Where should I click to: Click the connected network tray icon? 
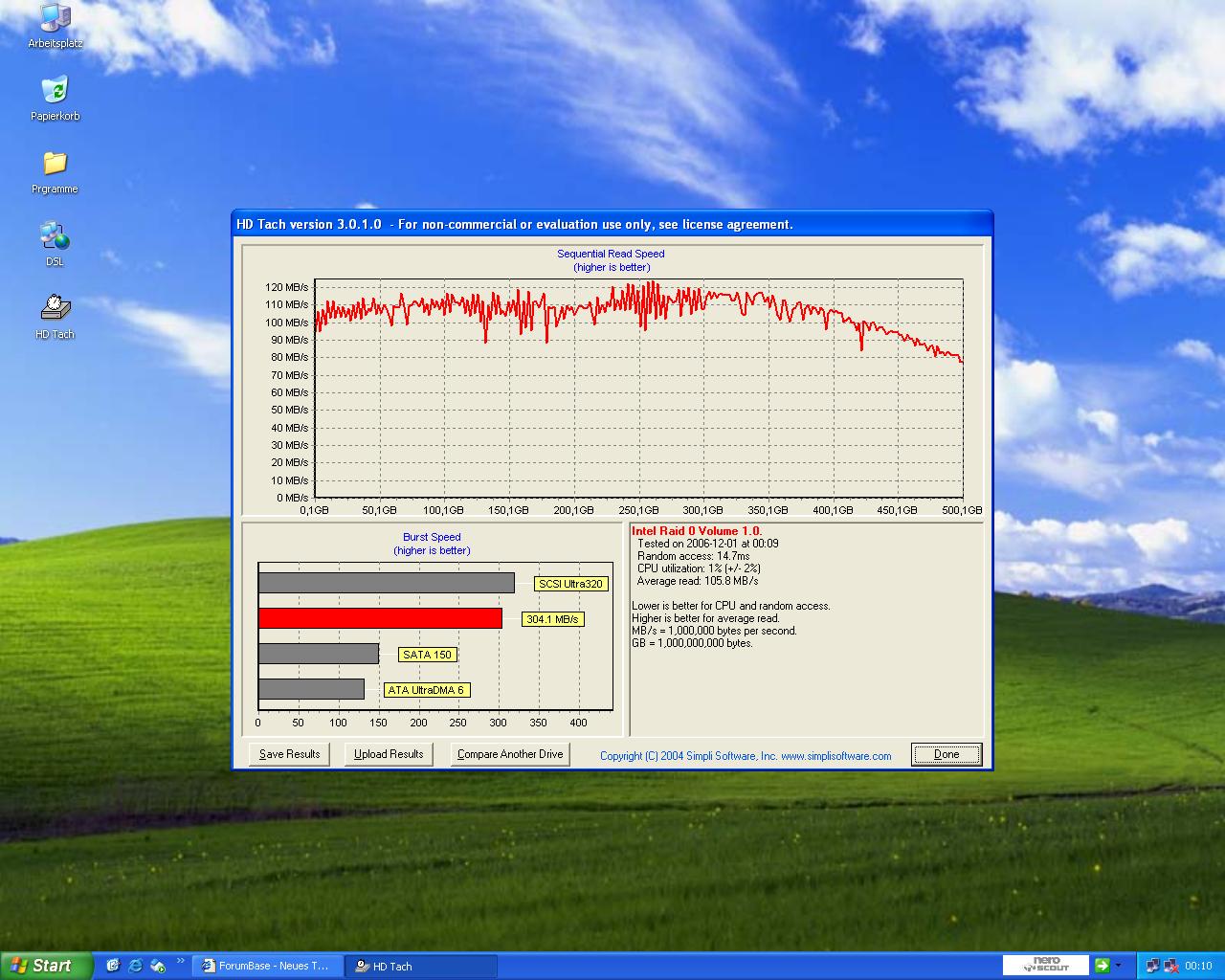point(1152,966)
